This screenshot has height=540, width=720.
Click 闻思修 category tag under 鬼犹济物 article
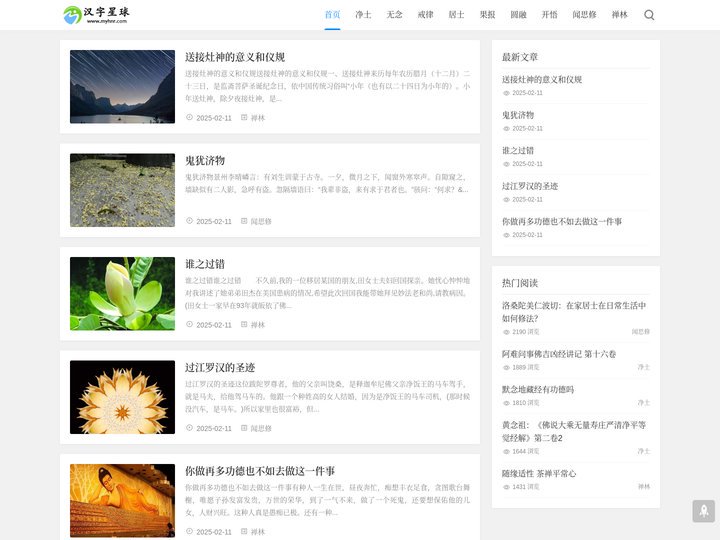261,221
